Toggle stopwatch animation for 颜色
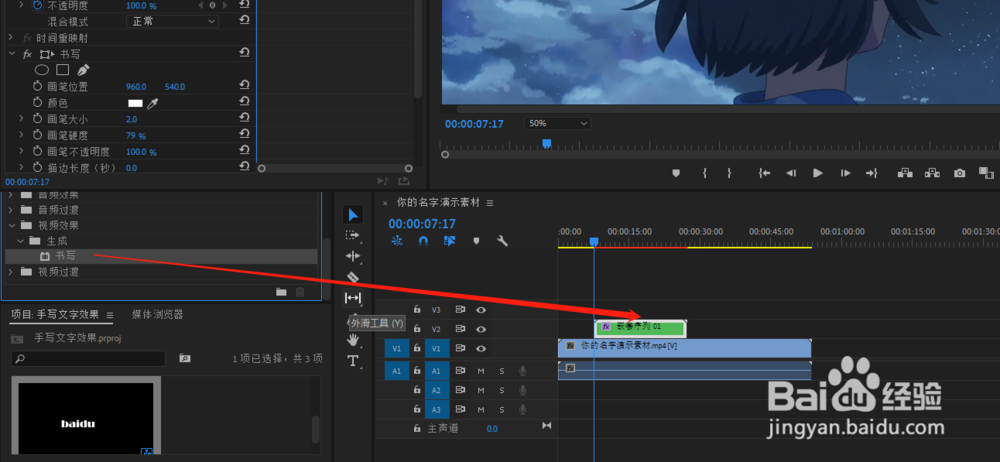Viewport: 1000px width, 462px height. point(36,103)
